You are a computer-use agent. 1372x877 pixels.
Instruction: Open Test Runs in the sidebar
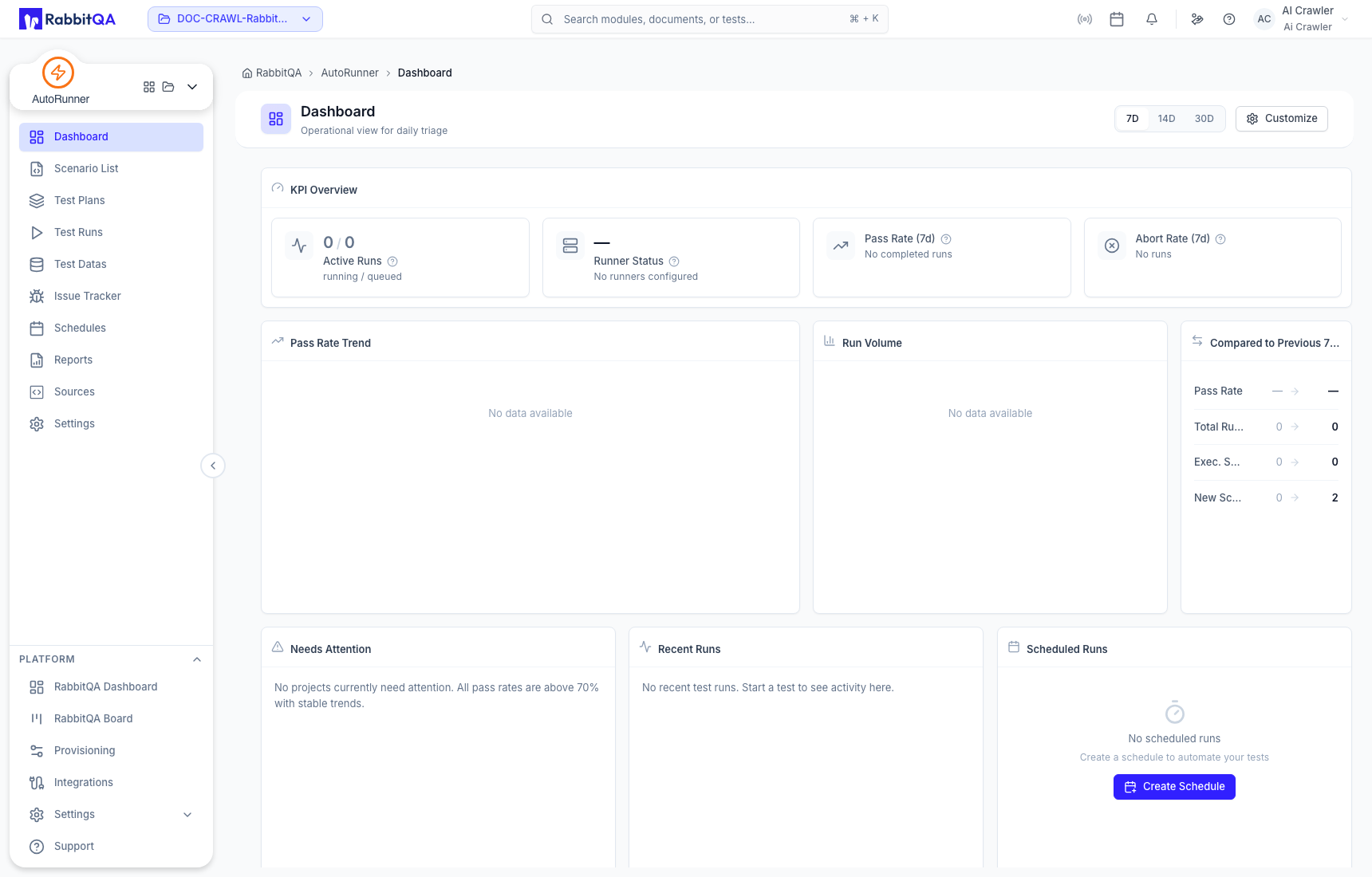click(111, 233)
